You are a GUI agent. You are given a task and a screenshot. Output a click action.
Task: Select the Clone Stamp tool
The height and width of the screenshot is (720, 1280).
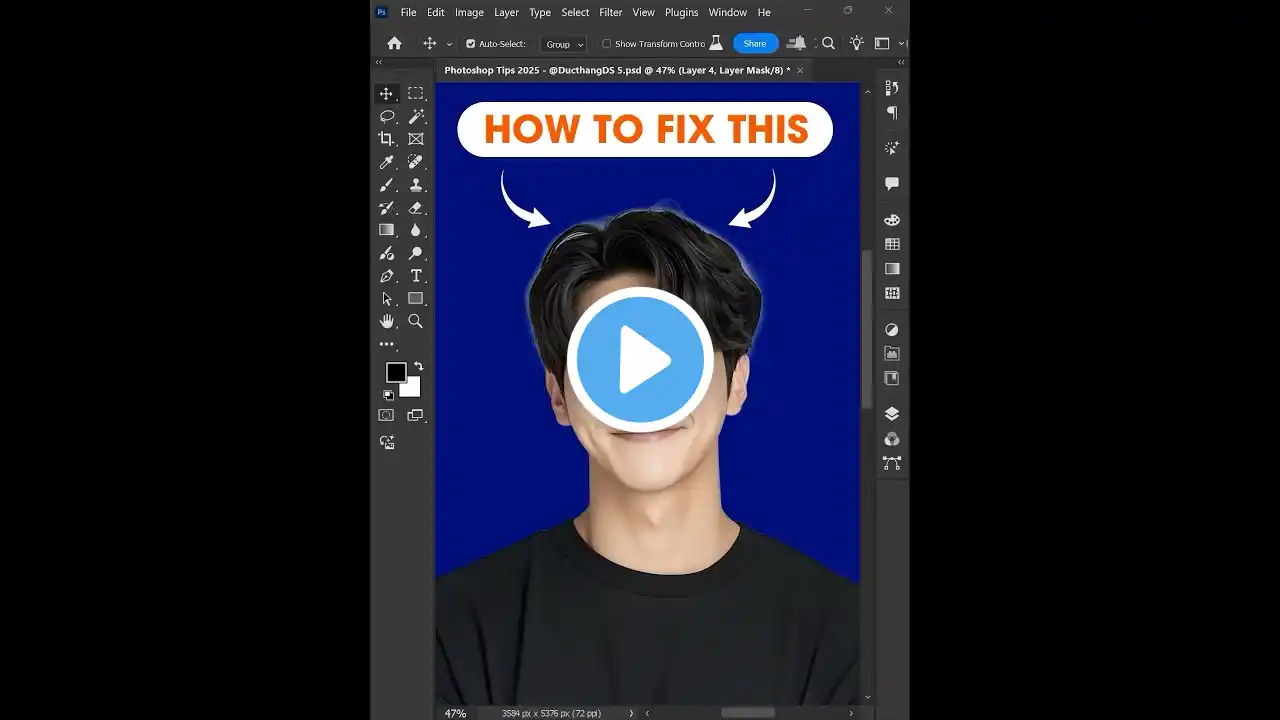[415, 185]
